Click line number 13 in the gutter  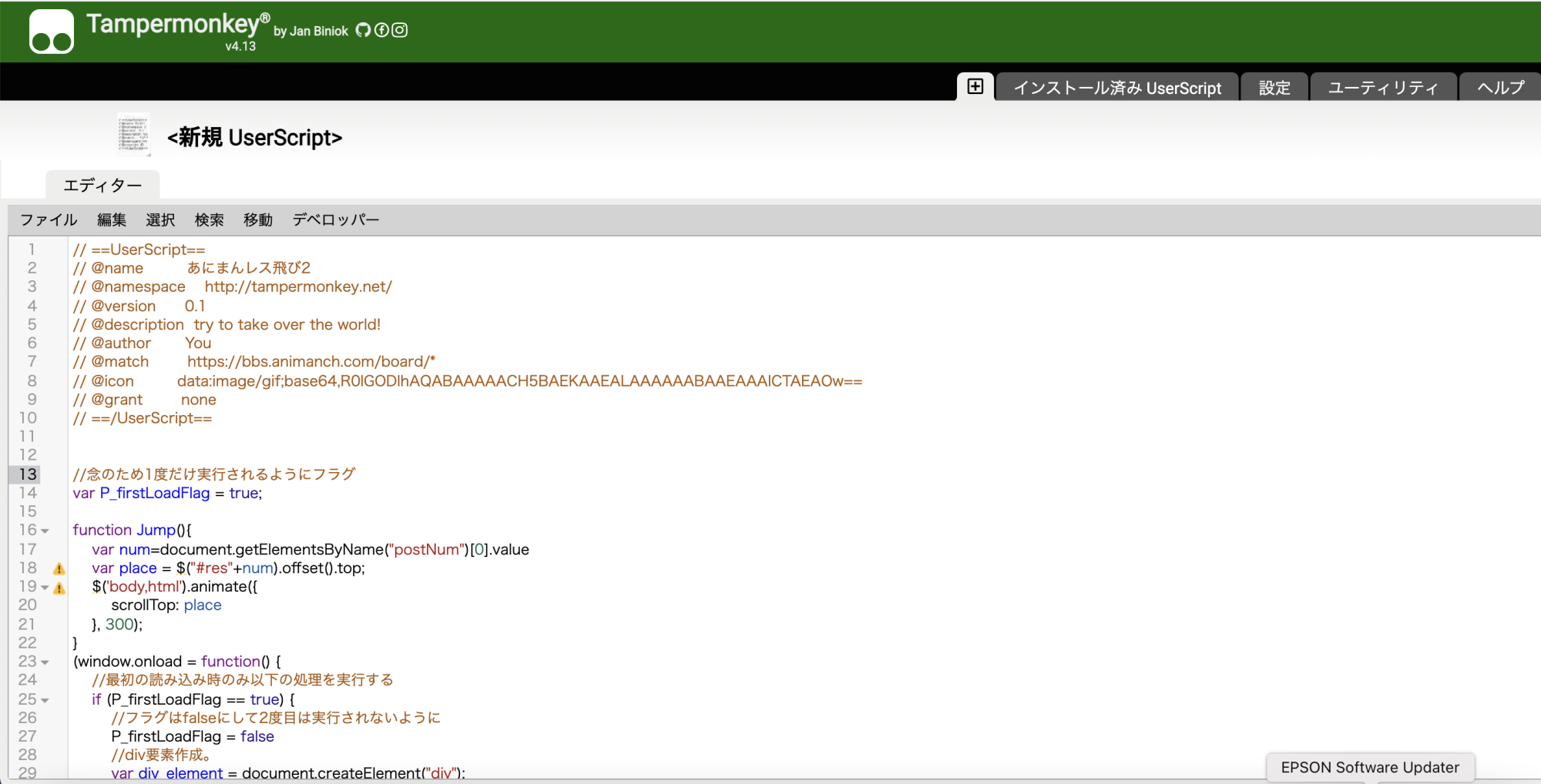pyautogui.click(x=28, y=474)
